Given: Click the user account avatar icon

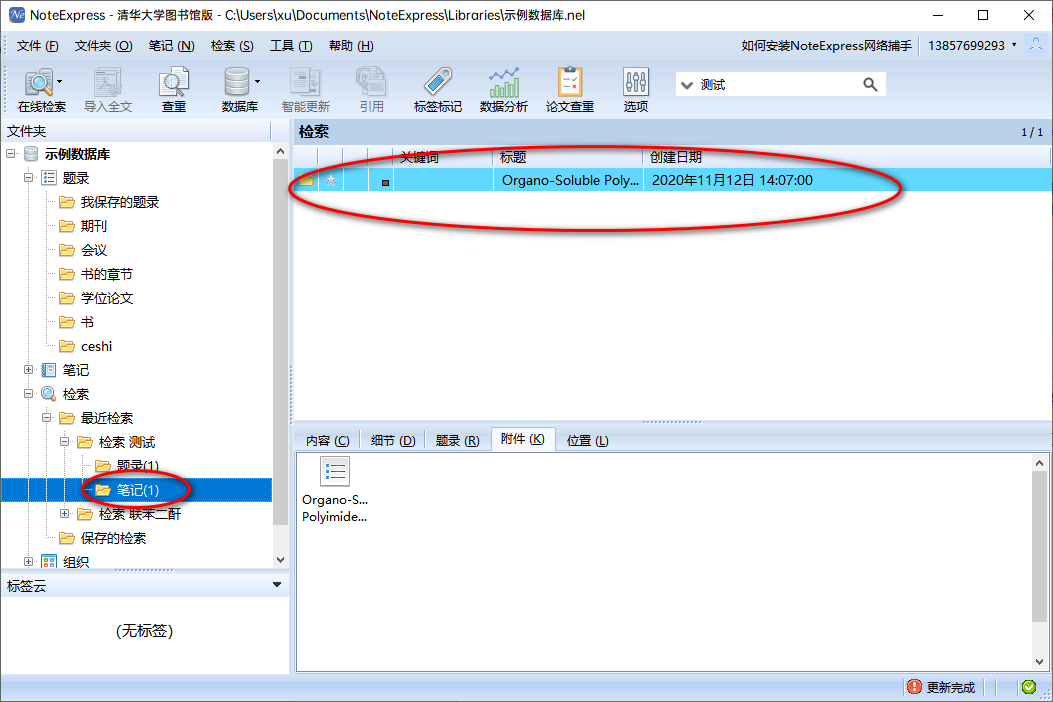Looking at the screenshot, I should [x=1036, y=46].
